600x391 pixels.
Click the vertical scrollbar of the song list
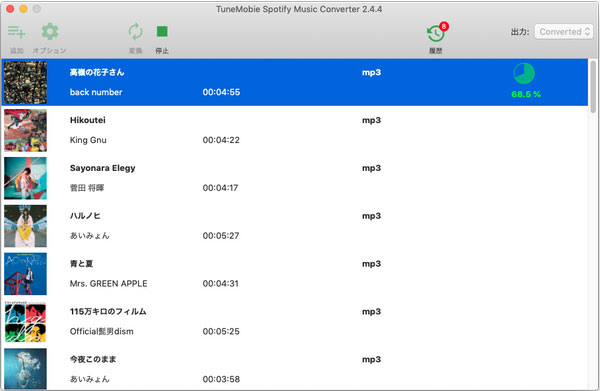[x=593, y=86]
